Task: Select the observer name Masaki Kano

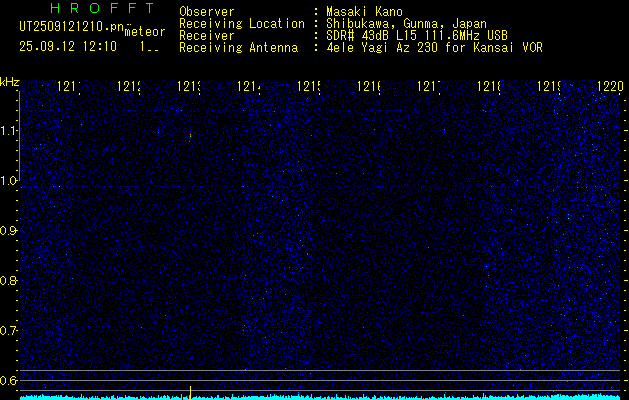Action: [364, 12]
